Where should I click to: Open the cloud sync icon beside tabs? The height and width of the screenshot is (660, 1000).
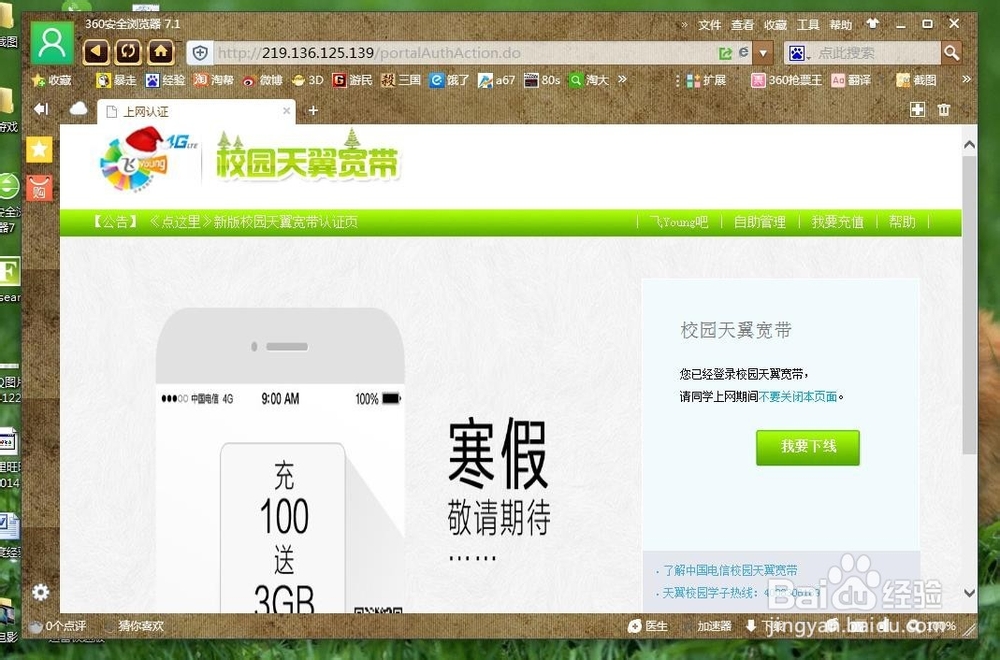[78, 109]
